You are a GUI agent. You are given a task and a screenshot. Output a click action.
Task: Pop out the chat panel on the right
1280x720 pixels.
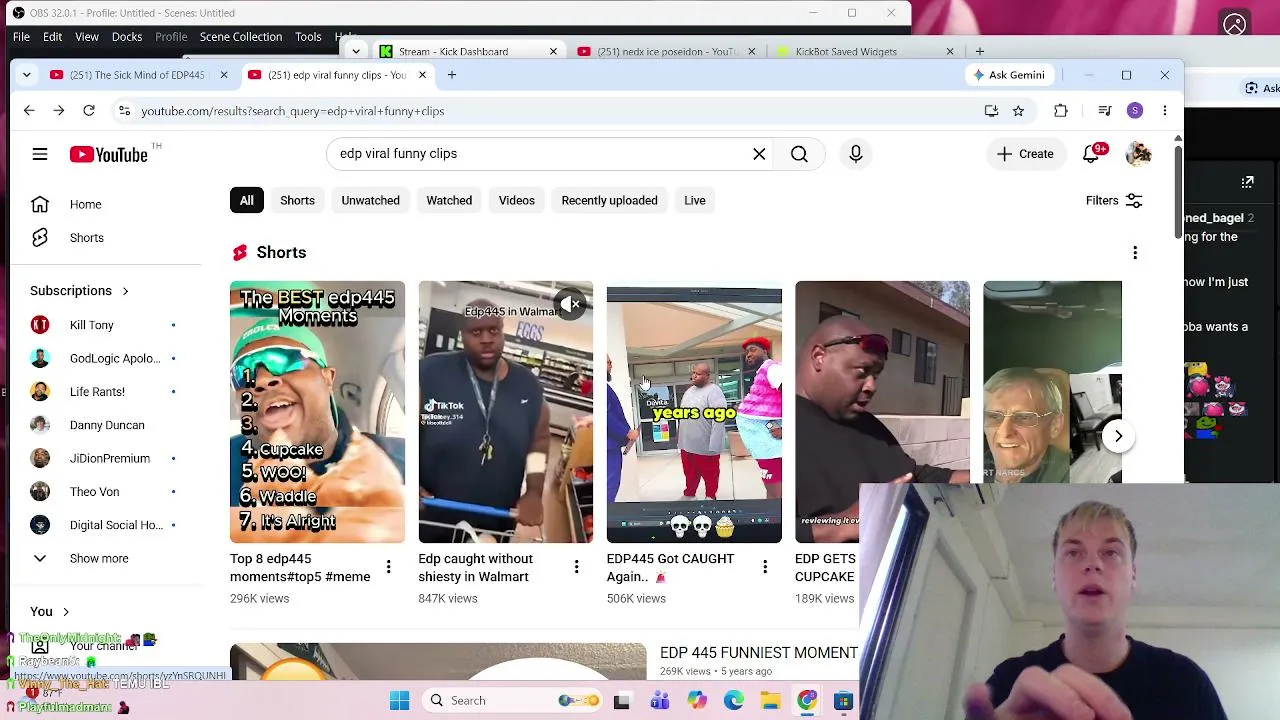point(1248,182)
